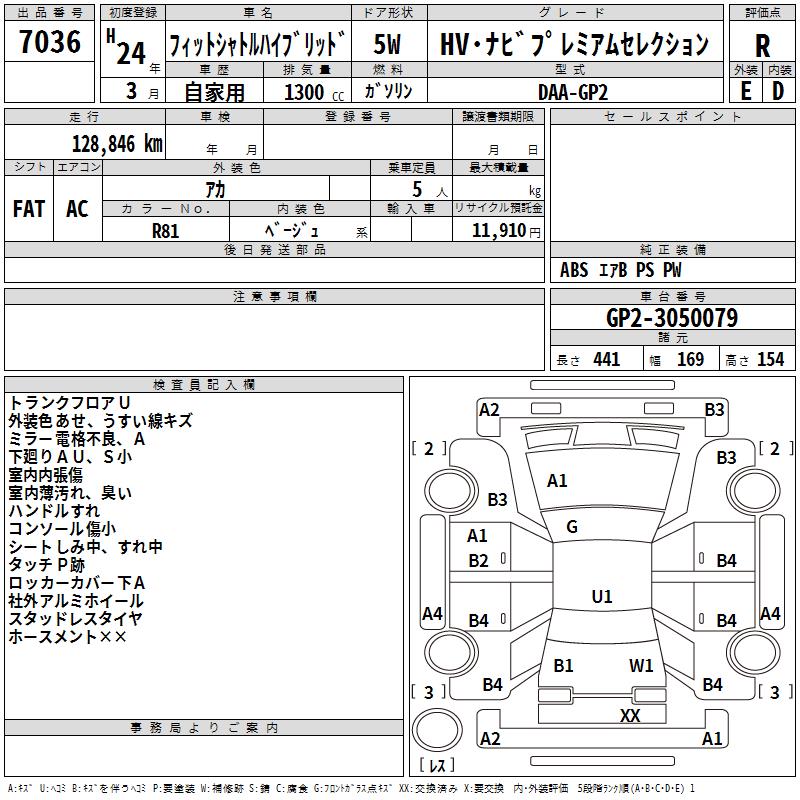800x800 pixels.
Task: Click model code DAA-GP2
Action: pos(573,92)
